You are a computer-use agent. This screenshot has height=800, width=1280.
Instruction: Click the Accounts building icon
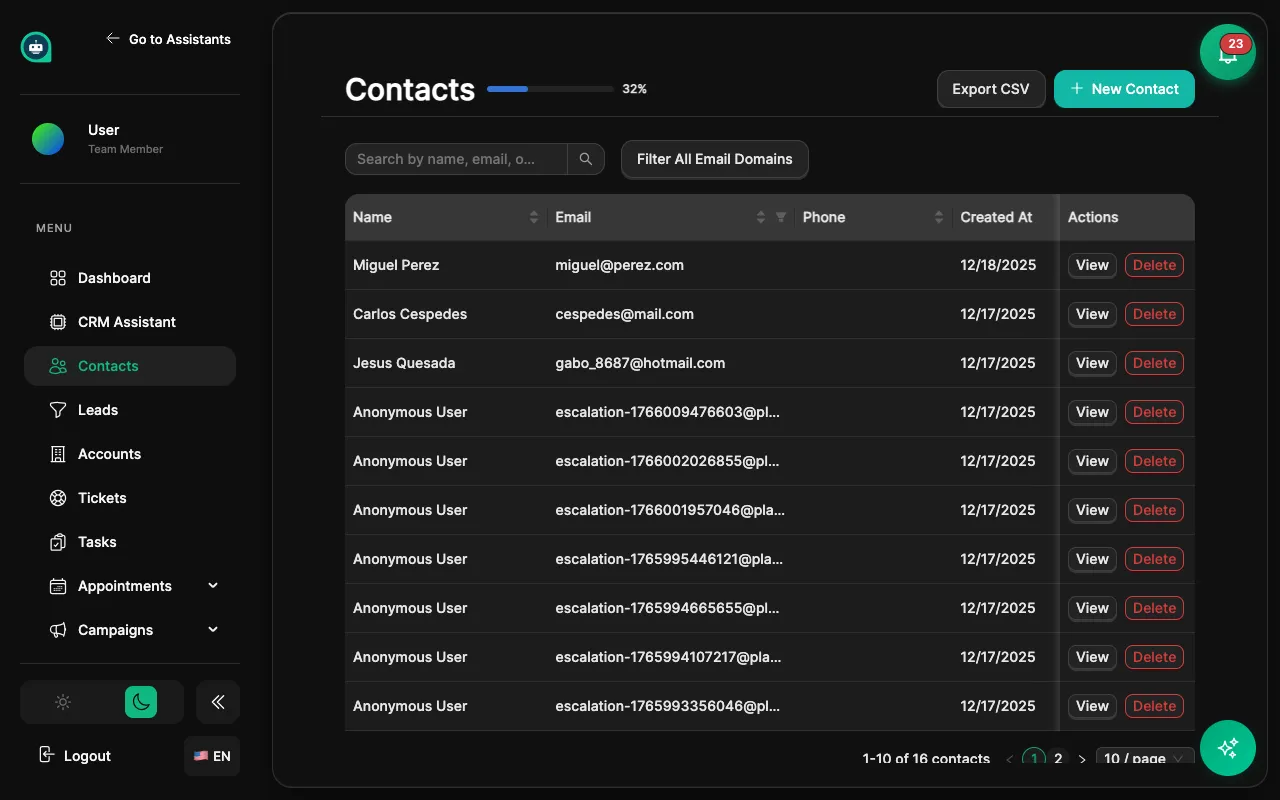click(58, 454)
